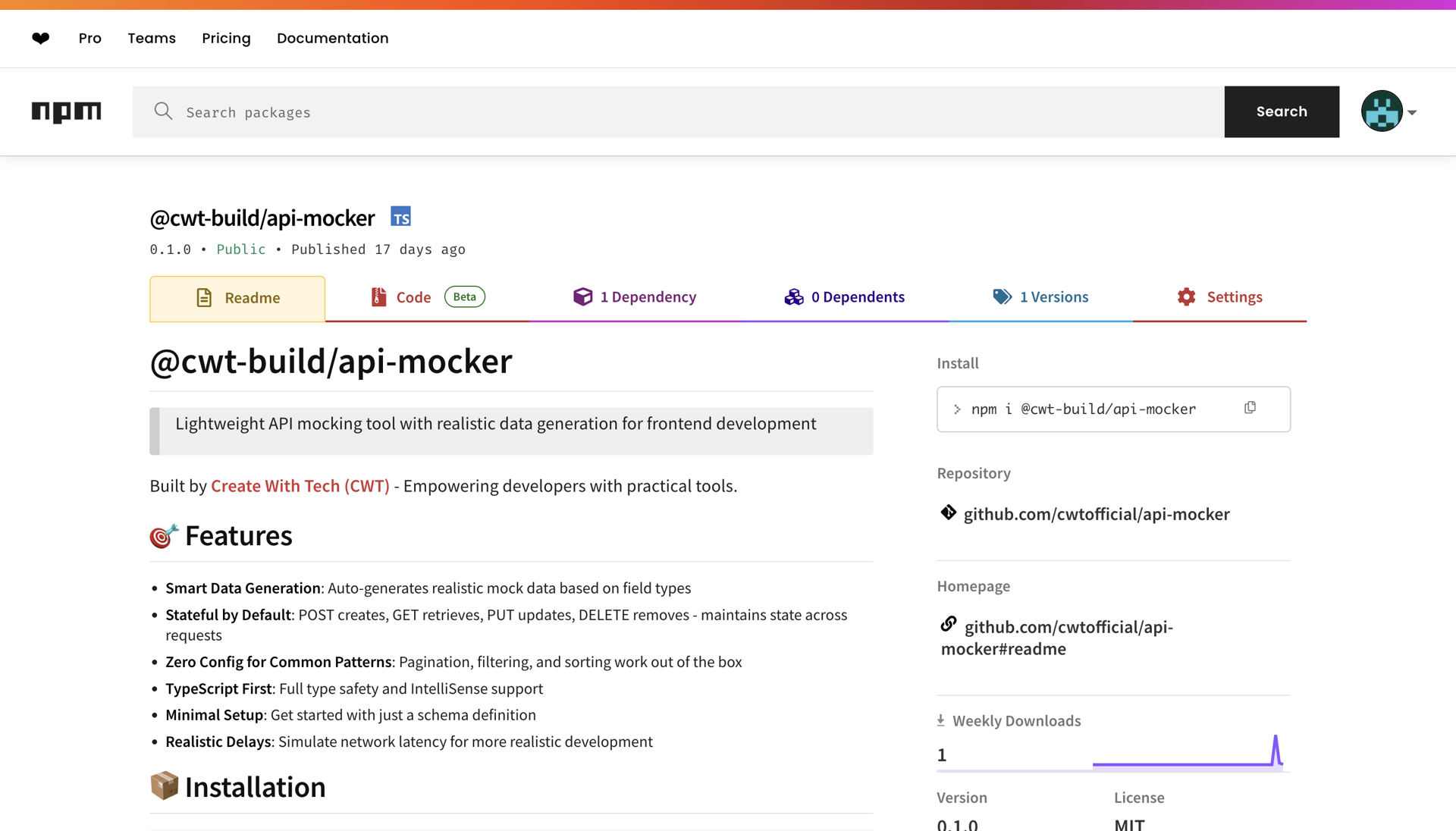Click the Installation package emoji

(x=164, y=786)
